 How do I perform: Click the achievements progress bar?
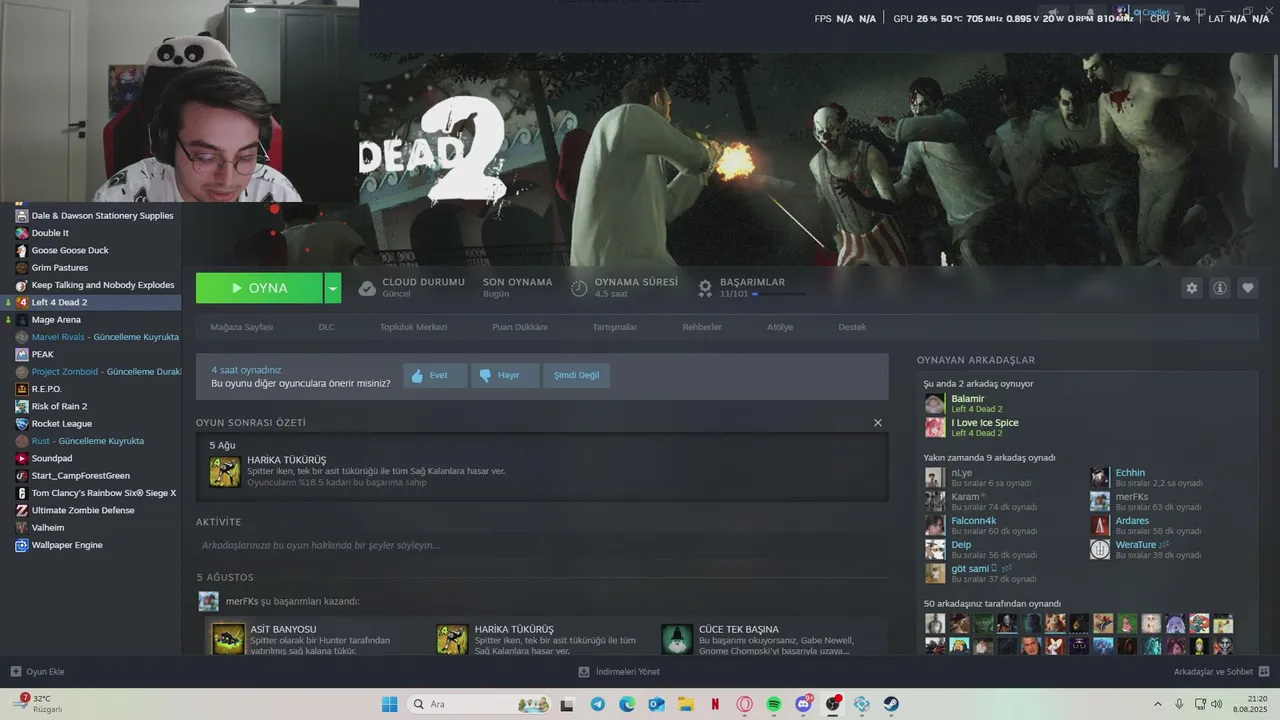[x=778, y=294]
